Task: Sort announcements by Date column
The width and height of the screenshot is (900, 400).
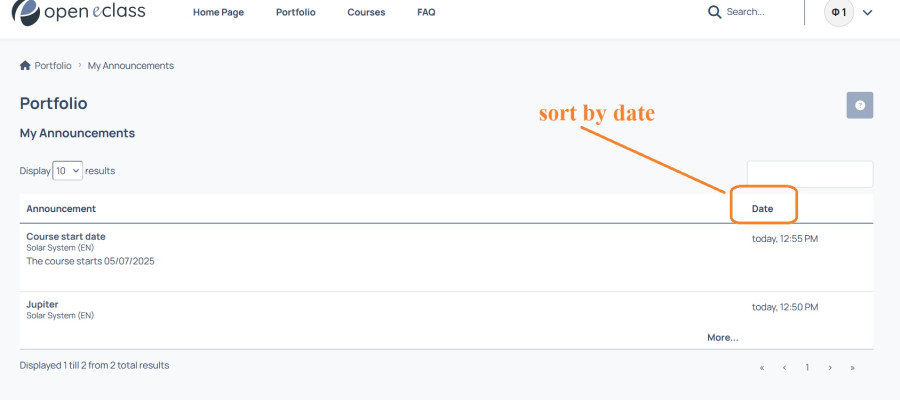Action: coord(762,209)
